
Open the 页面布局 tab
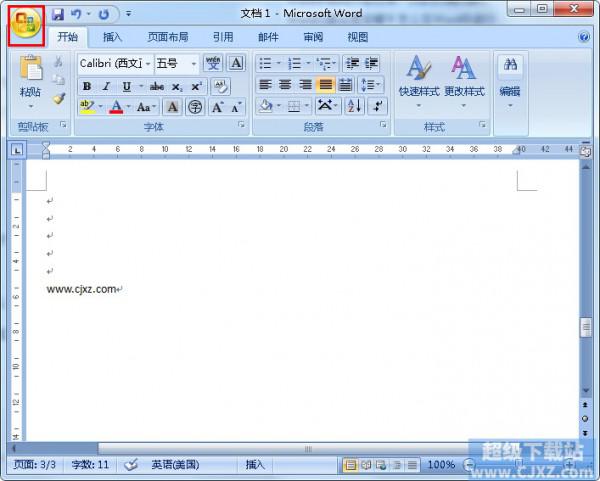[168, 37]
